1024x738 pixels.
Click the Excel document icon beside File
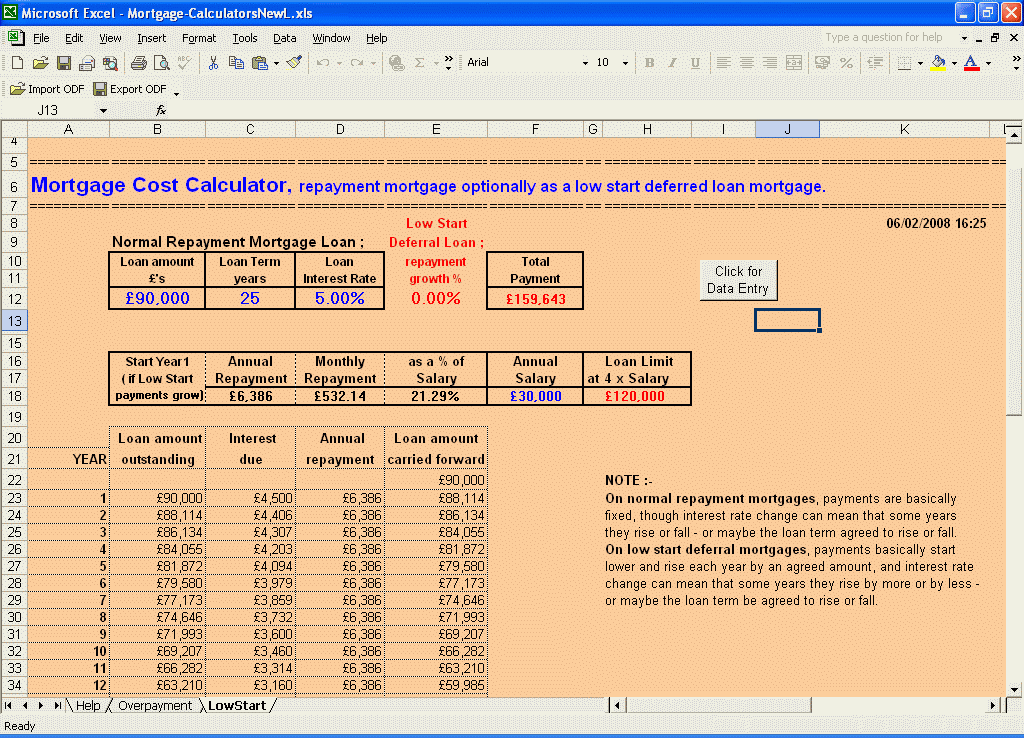tap(16, 38)
